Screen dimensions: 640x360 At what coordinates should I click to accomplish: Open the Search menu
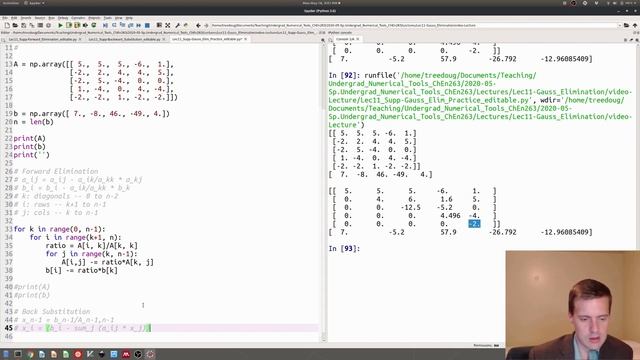[x=26, y=18]
